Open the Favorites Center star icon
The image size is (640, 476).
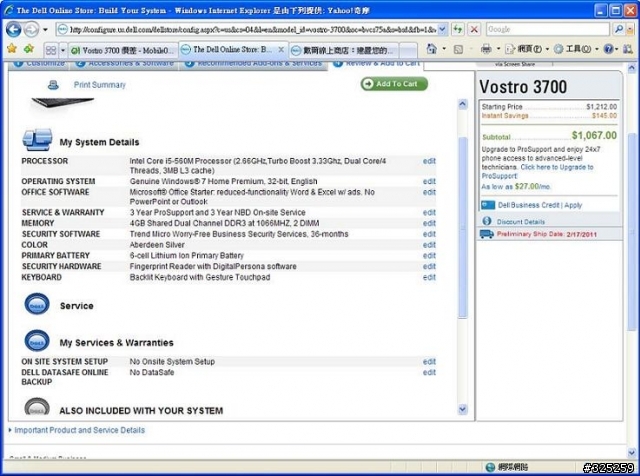(12, 49)
